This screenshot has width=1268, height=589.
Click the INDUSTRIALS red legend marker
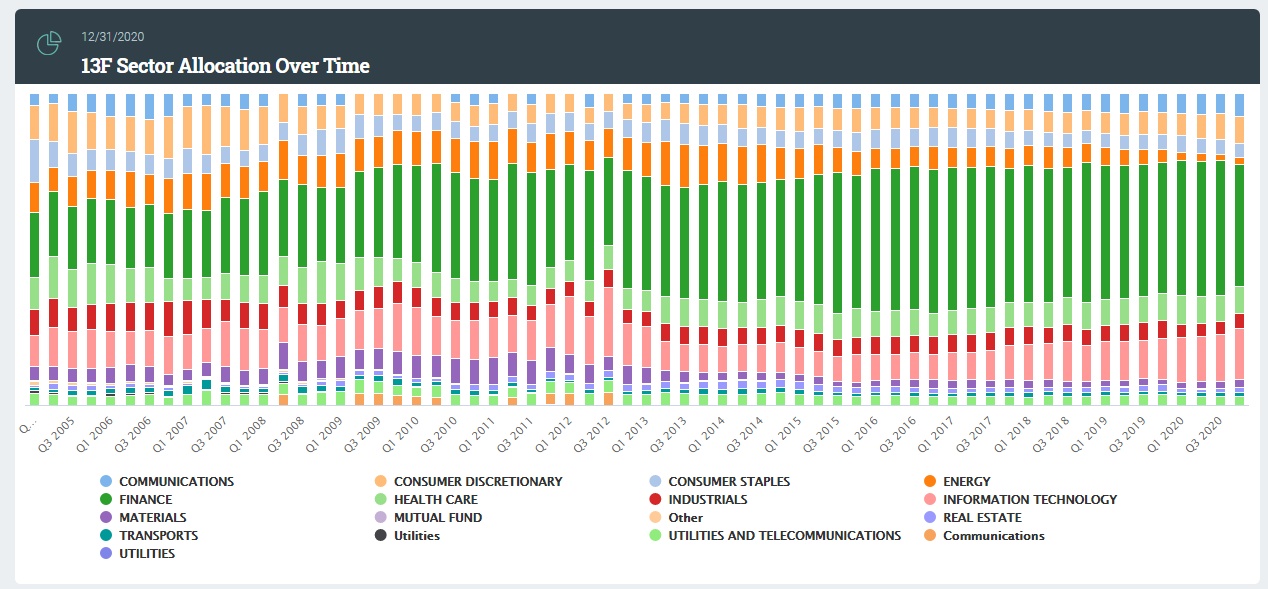coord(655,500)
